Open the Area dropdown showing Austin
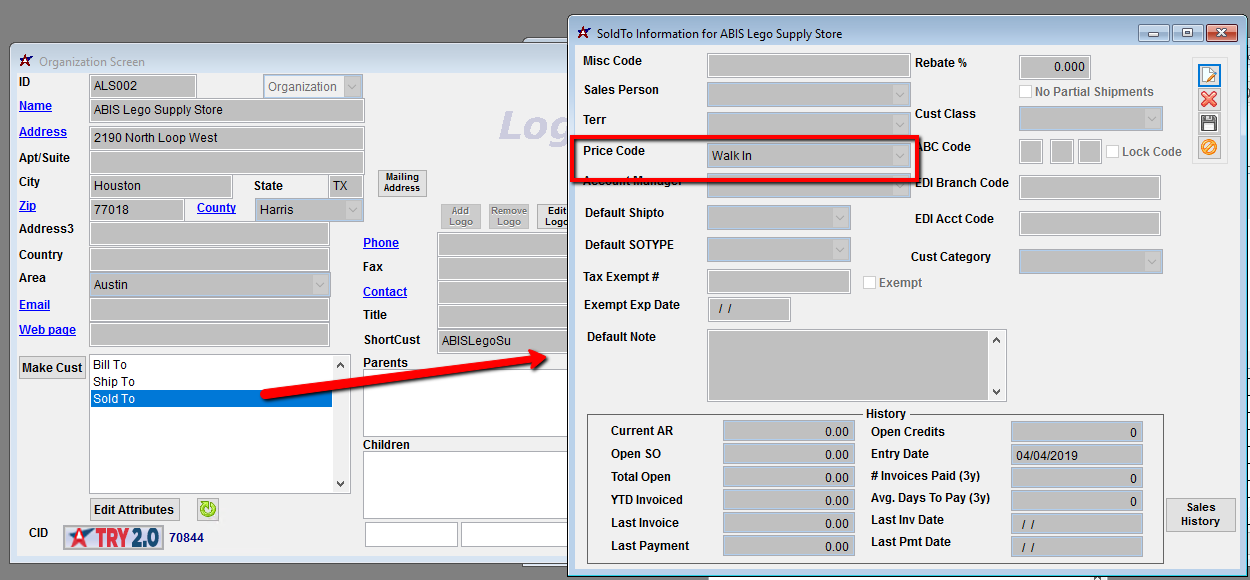Screen dimensions: 1250x580 coord(320,285)
